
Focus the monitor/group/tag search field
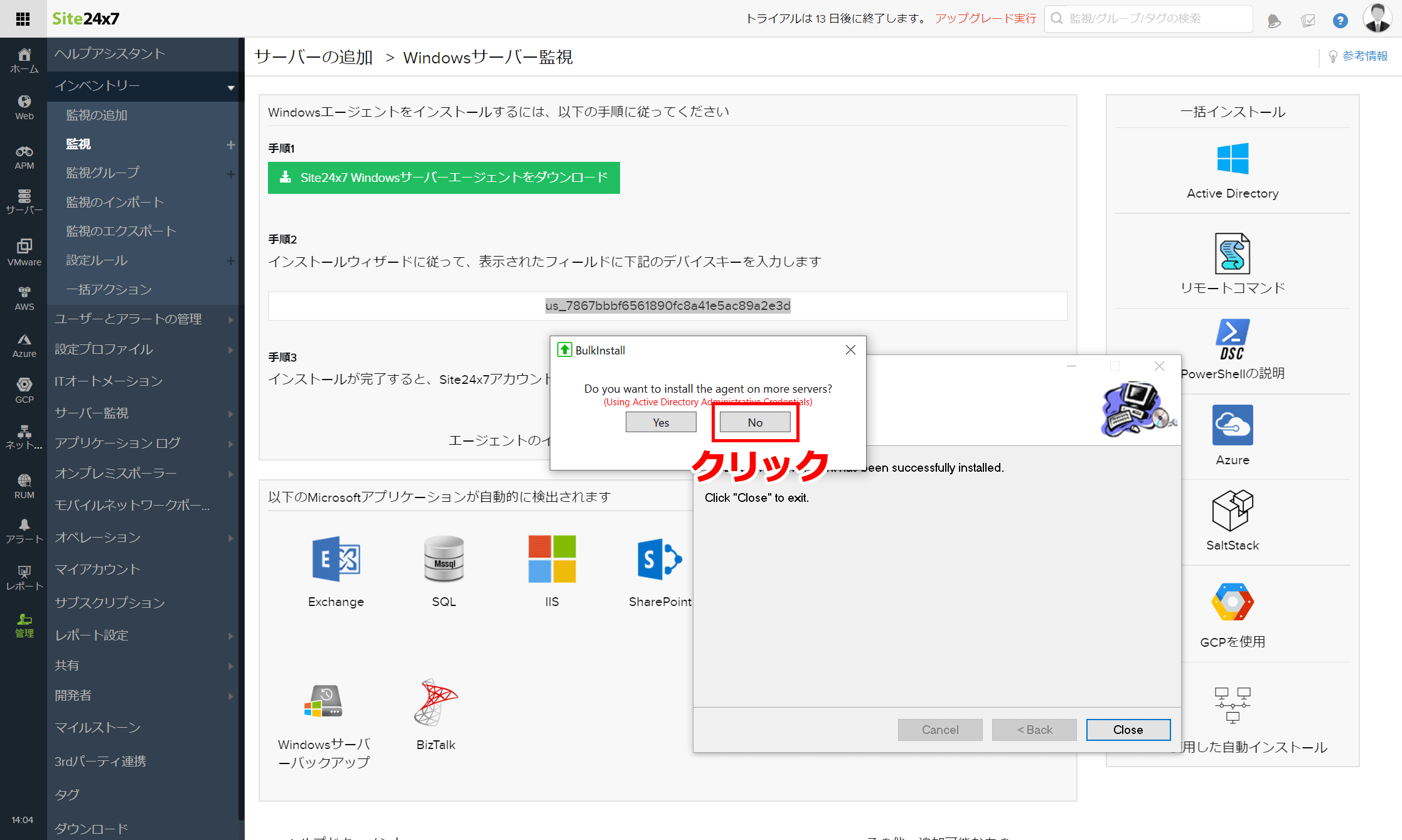click(x=1148, y=19)
